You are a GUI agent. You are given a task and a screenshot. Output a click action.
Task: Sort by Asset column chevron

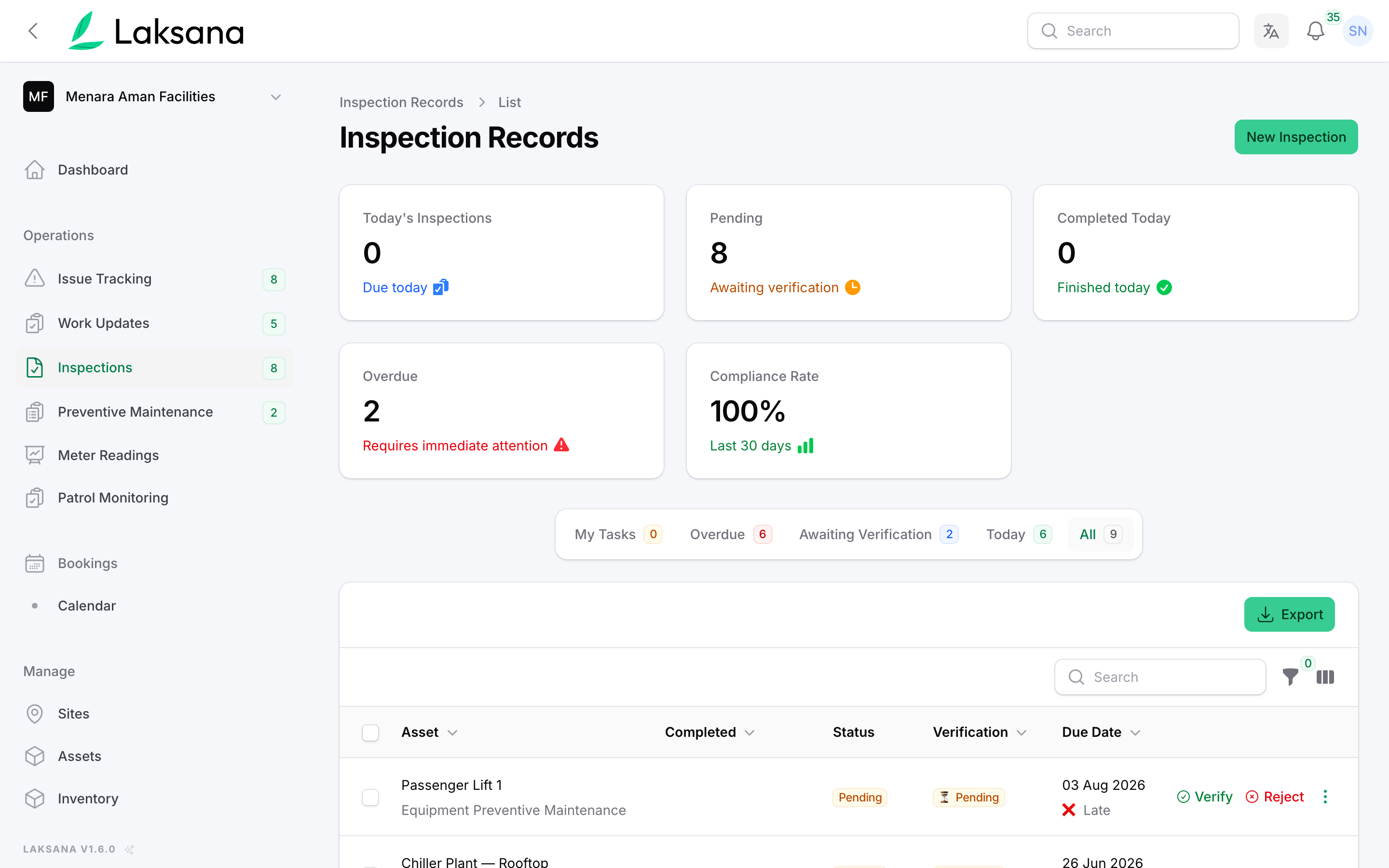click(x=452, y=732)
